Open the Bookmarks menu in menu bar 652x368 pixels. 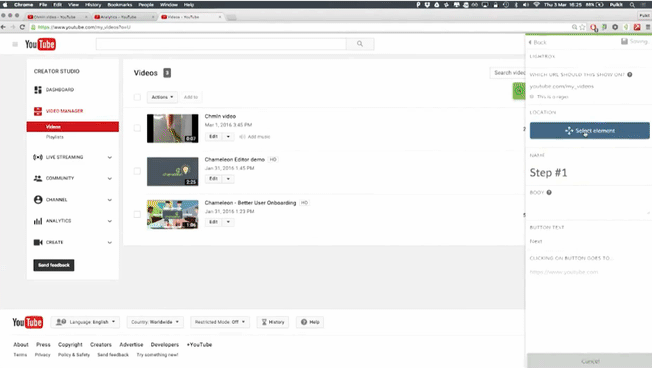pos(120,5)
